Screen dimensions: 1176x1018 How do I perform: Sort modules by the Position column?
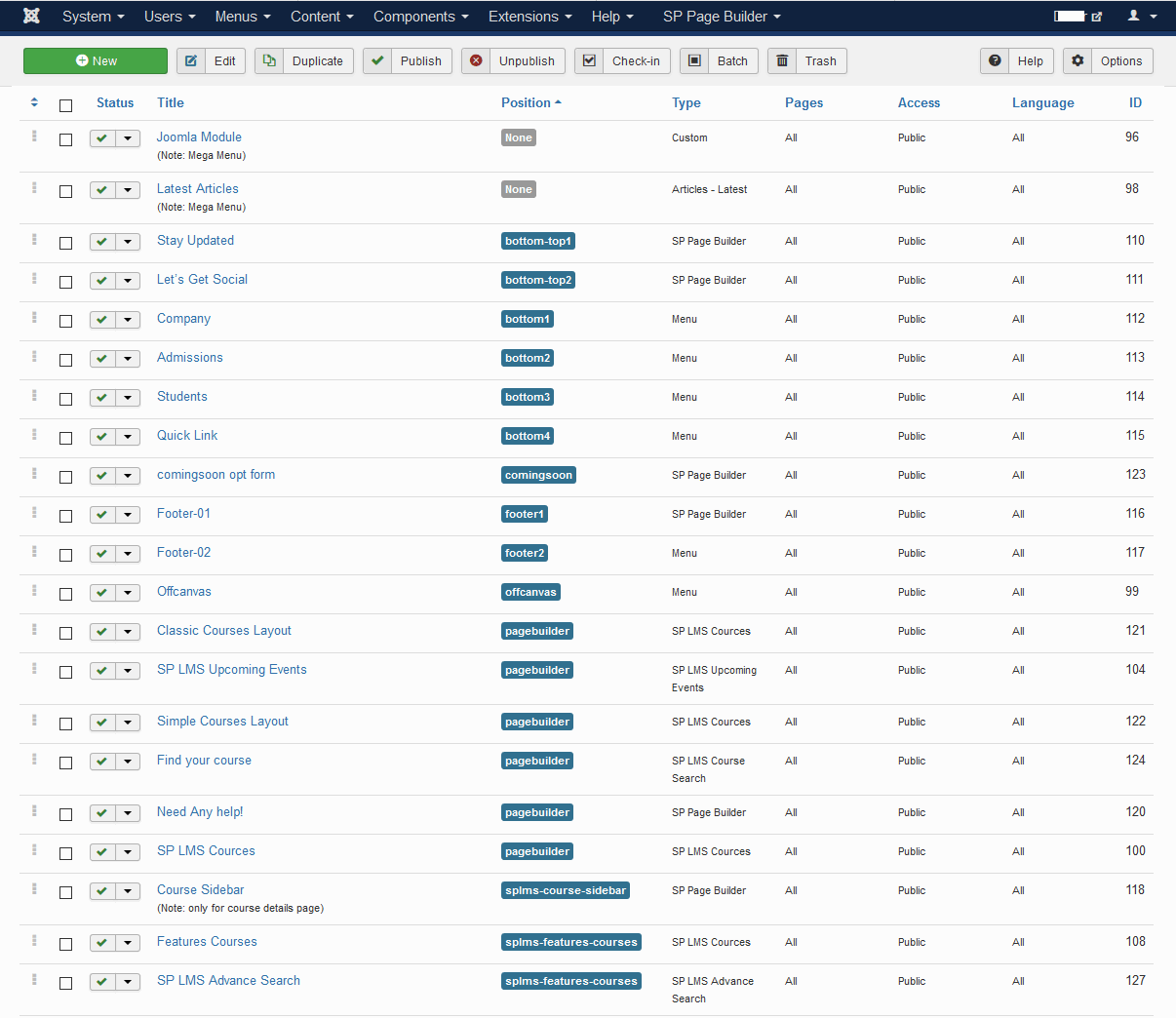click(x=527, y=102)
